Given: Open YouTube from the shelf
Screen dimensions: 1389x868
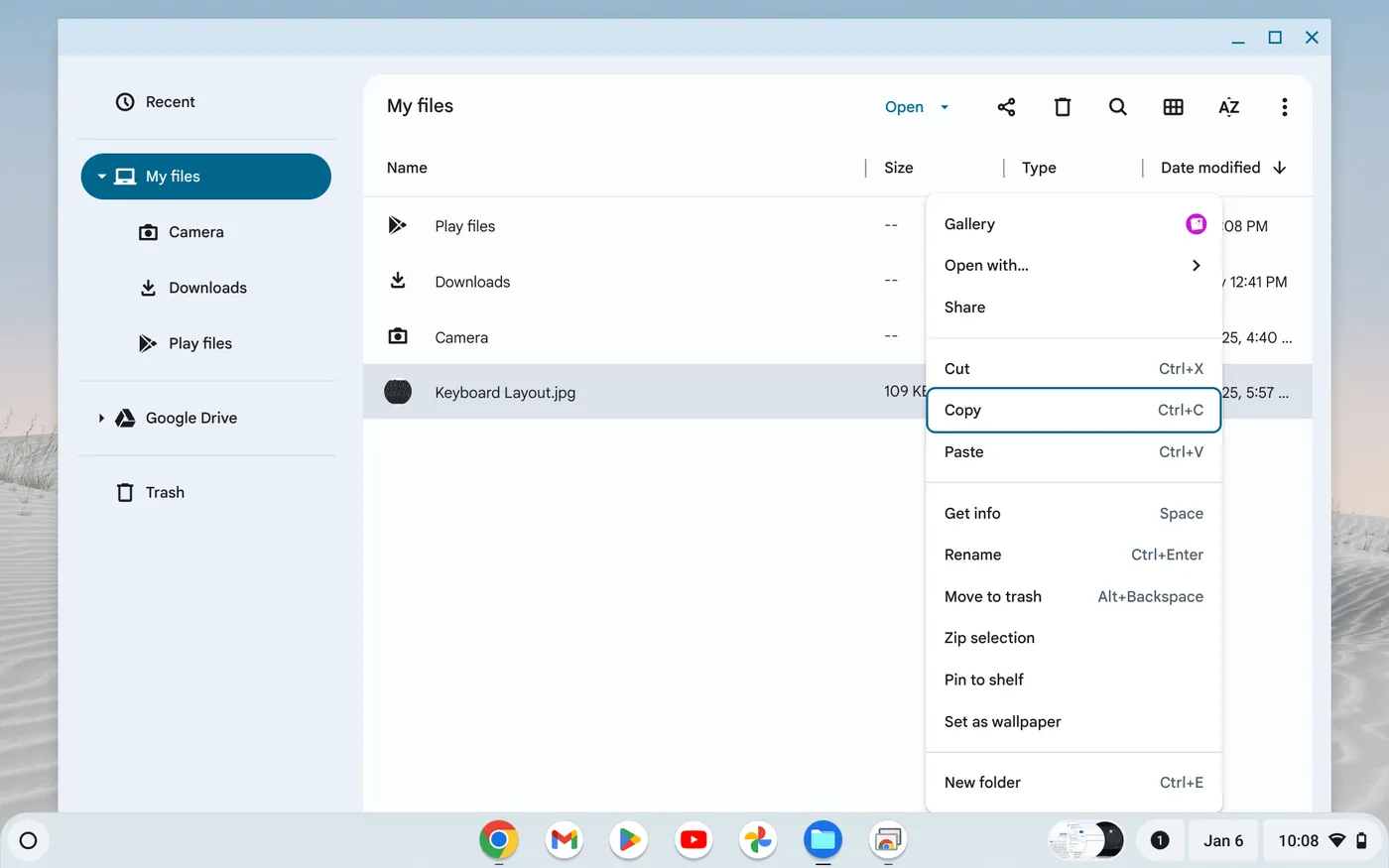Looking at the screenshot, I should (x=694, y=840).
